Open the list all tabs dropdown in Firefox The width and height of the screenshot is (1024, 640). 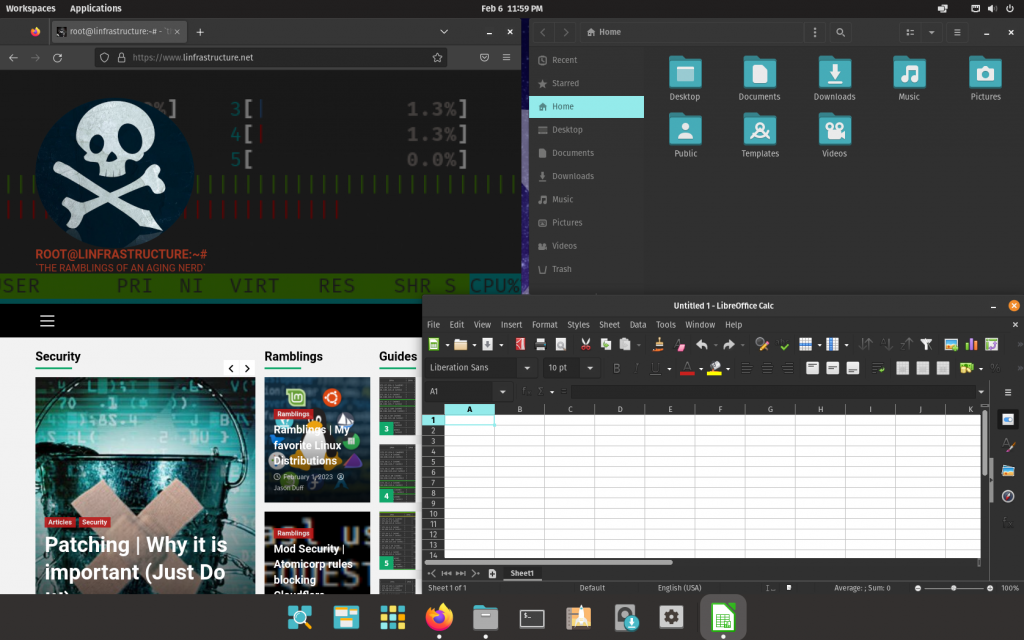point(444,31)
